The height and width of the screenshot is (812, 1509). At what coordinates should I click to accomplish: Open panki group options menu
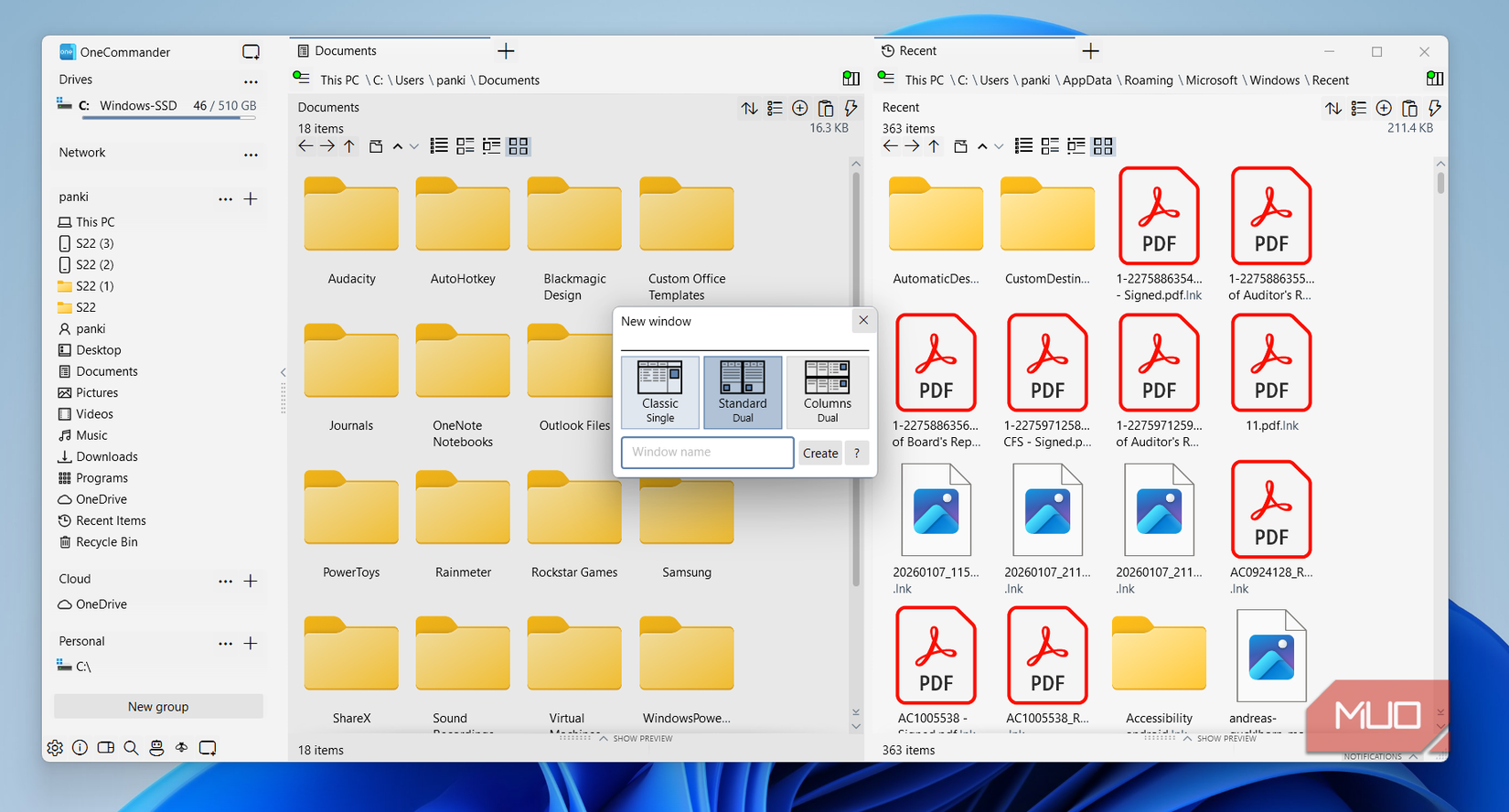tap(225, 198)
